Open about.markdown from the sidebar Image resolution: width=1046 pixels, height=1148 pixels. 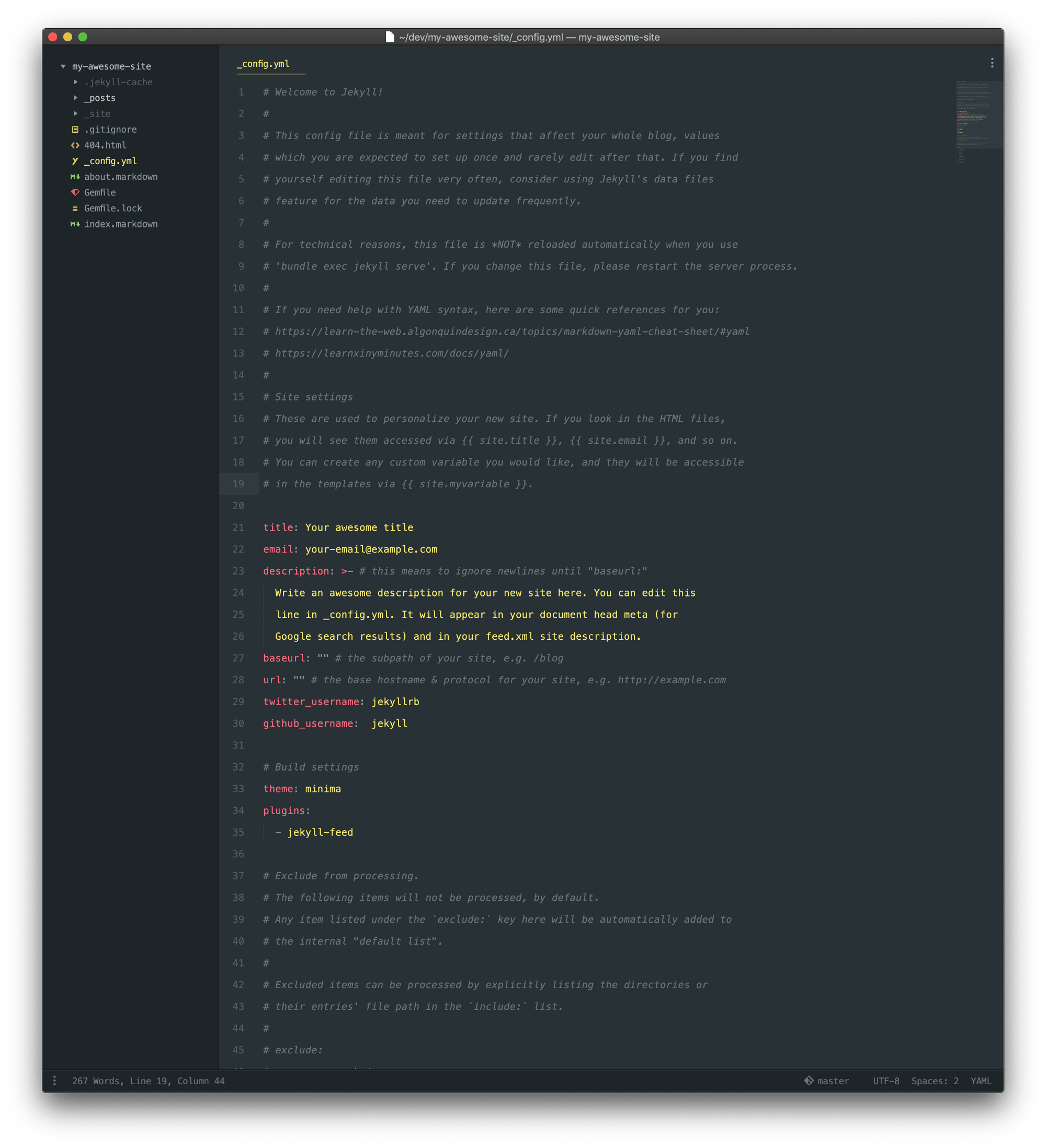point(121,177)
